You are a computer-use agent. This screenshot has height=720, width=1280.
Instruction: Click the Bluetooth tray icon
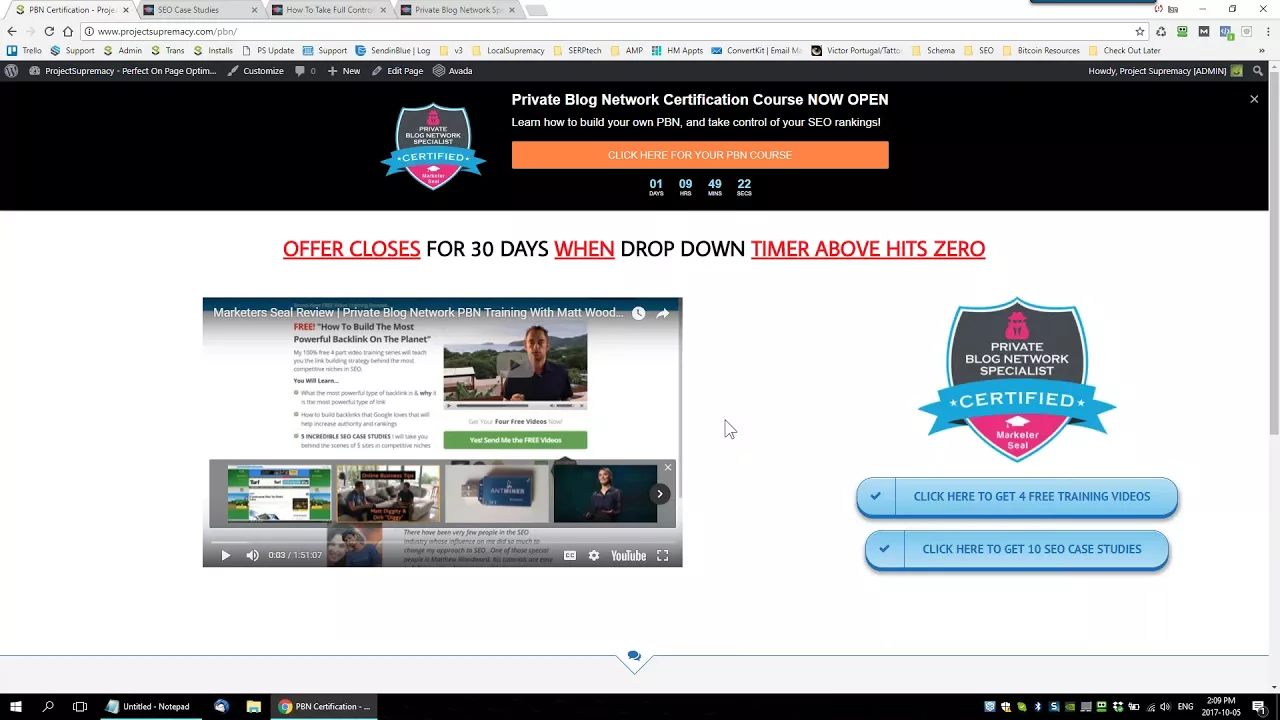pyautogui.click(x=1037, y=707)
